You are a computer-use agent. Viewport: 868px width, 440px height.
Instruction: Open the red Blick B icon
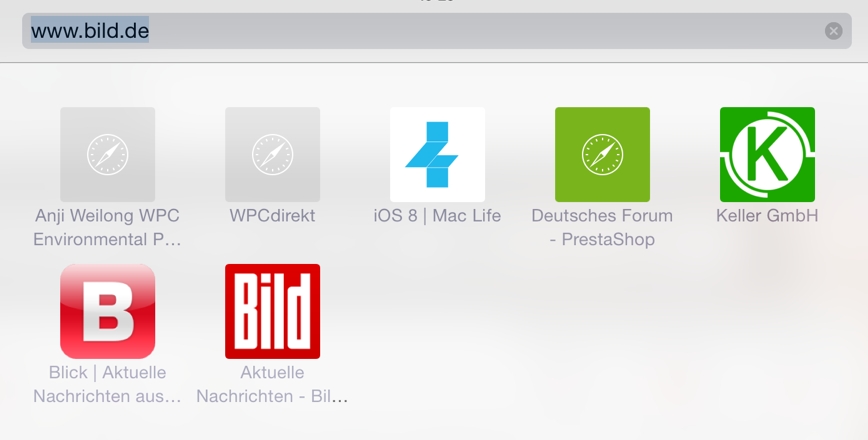[x=107, y=311]
